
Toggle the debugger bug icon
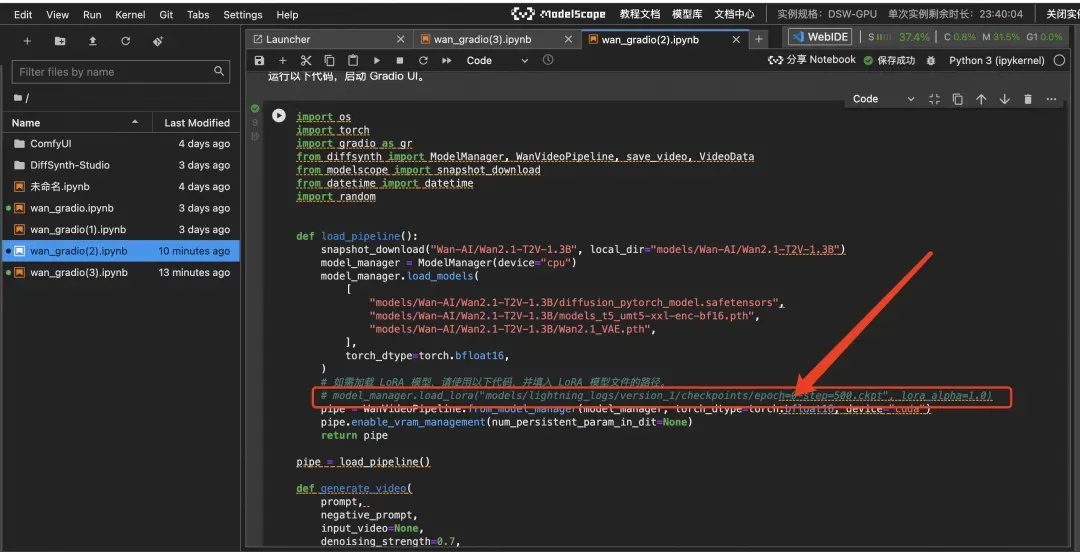[930, 61]
